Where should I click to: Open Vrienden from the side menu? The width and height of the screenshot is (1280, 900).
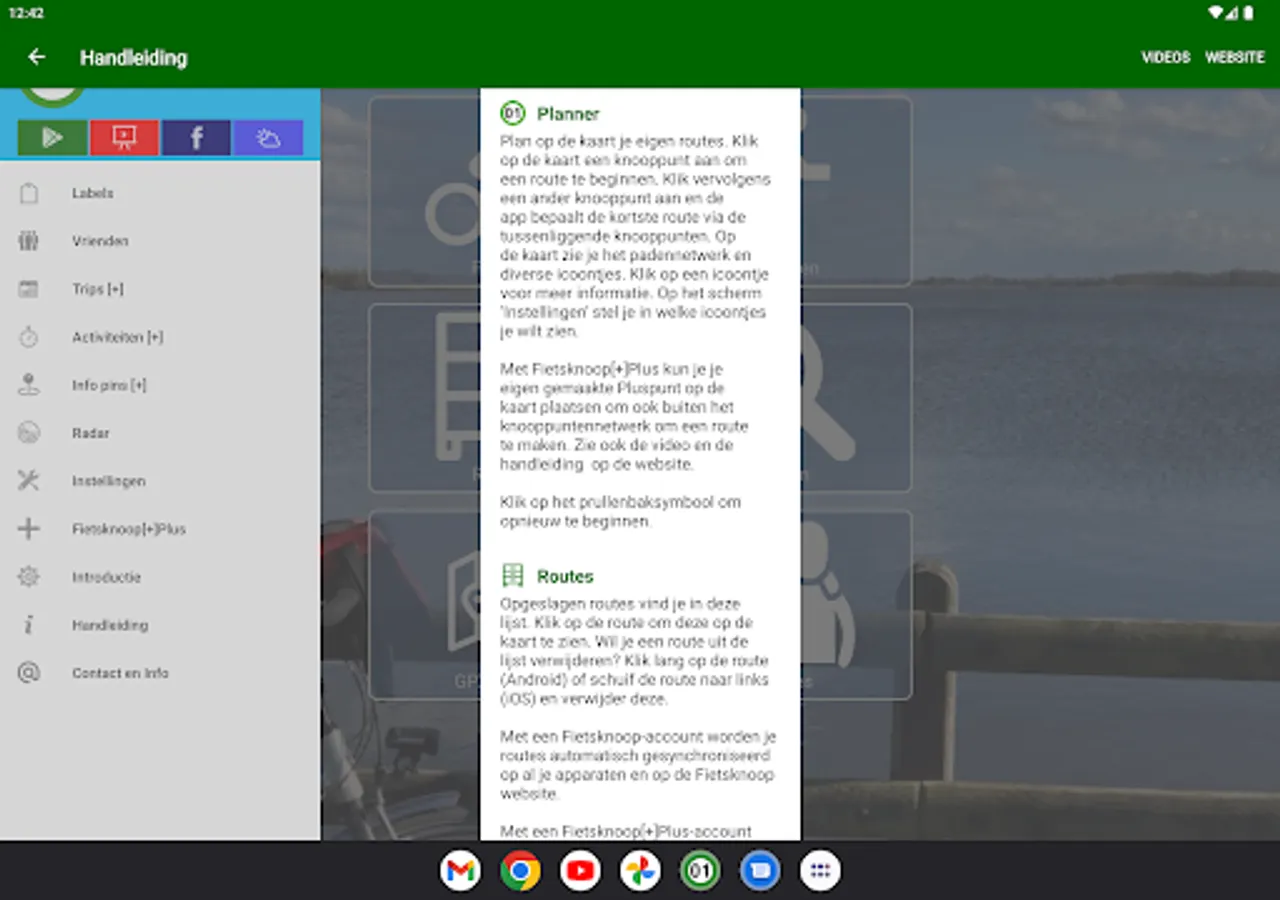click(x=160, y=241)
